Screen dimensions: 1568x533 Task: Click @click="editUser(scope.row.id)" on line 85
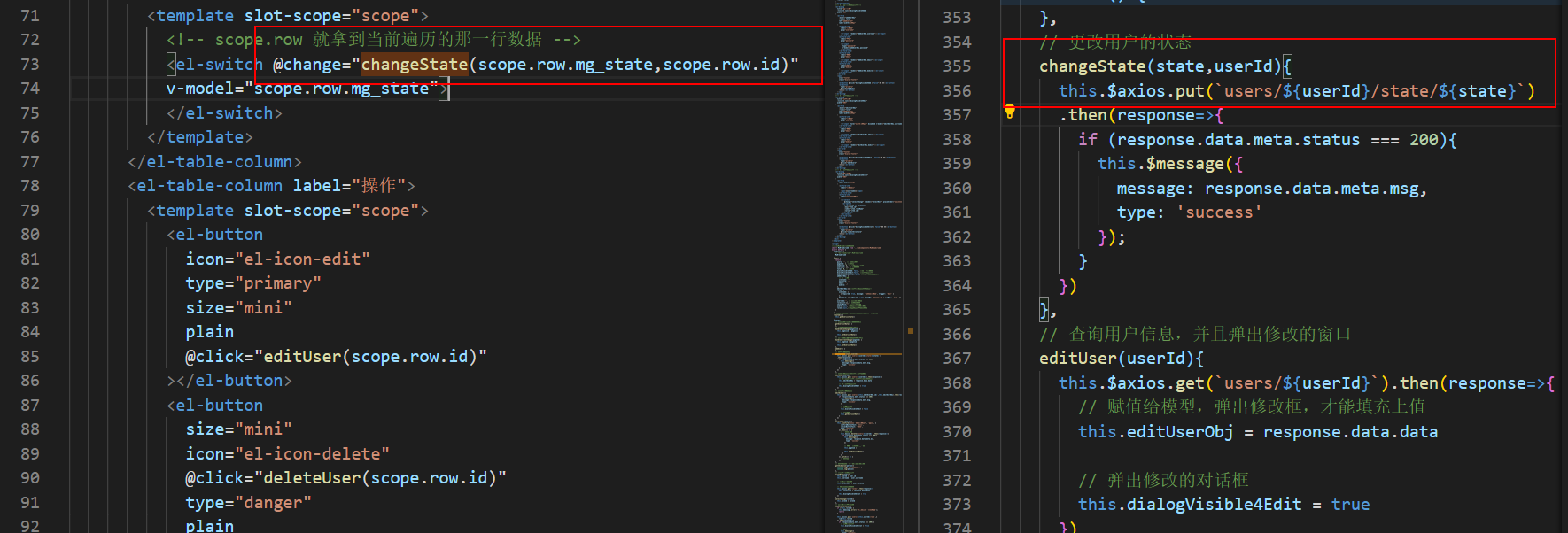coord(337,357)
